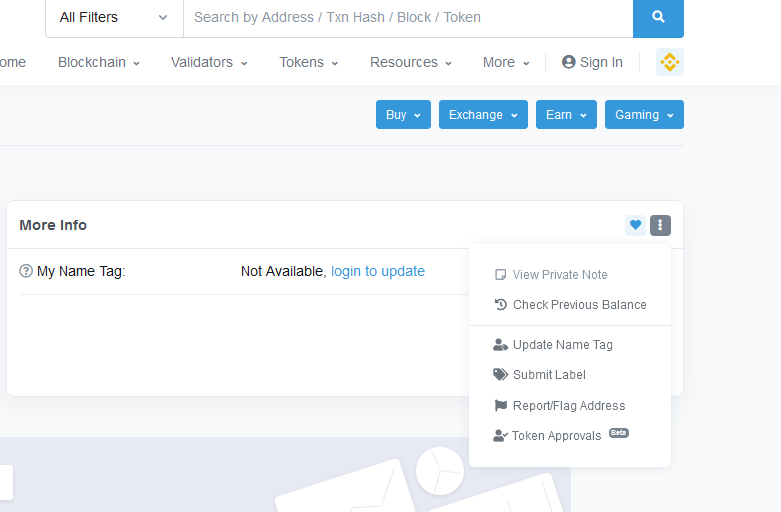
Task: Click the My Name Tag help question icon
Action: (26, 271)
